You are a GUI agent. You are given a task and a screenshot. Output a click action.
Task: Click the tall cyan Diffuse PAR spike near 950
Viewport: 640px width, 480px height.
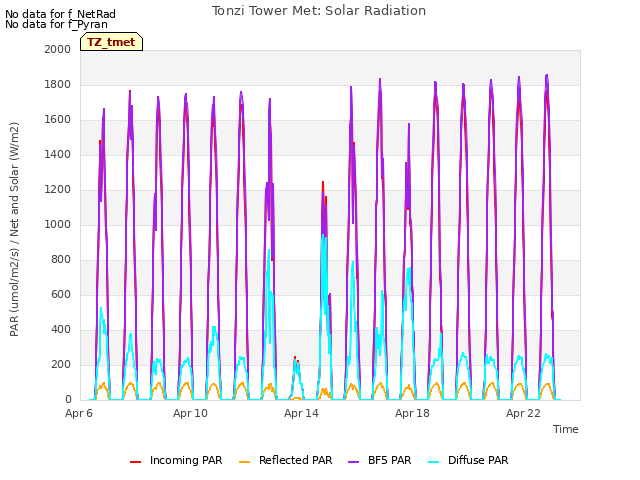(323, 236)
